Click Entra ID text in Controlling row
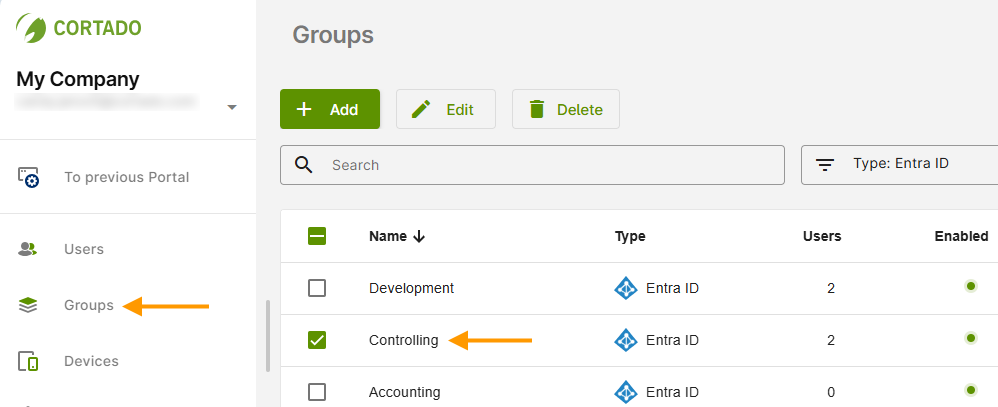Viewport: 998px width, 407px height. tap(672, 340)
